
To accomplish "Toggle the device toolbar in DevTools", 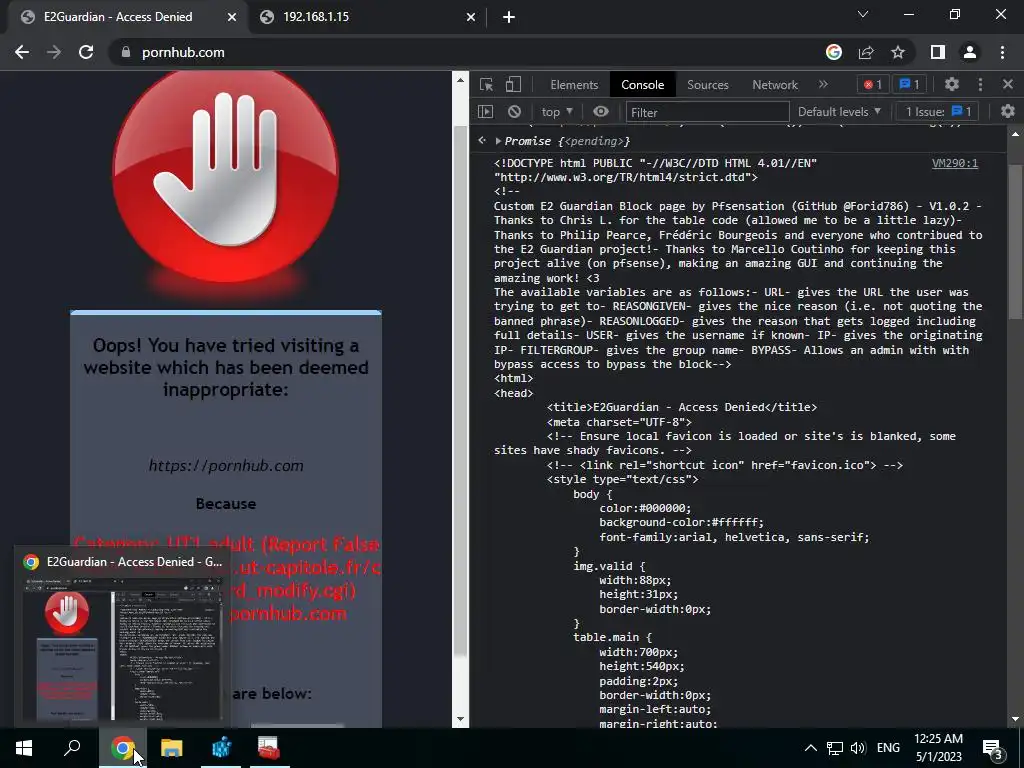I will [513, 84].
